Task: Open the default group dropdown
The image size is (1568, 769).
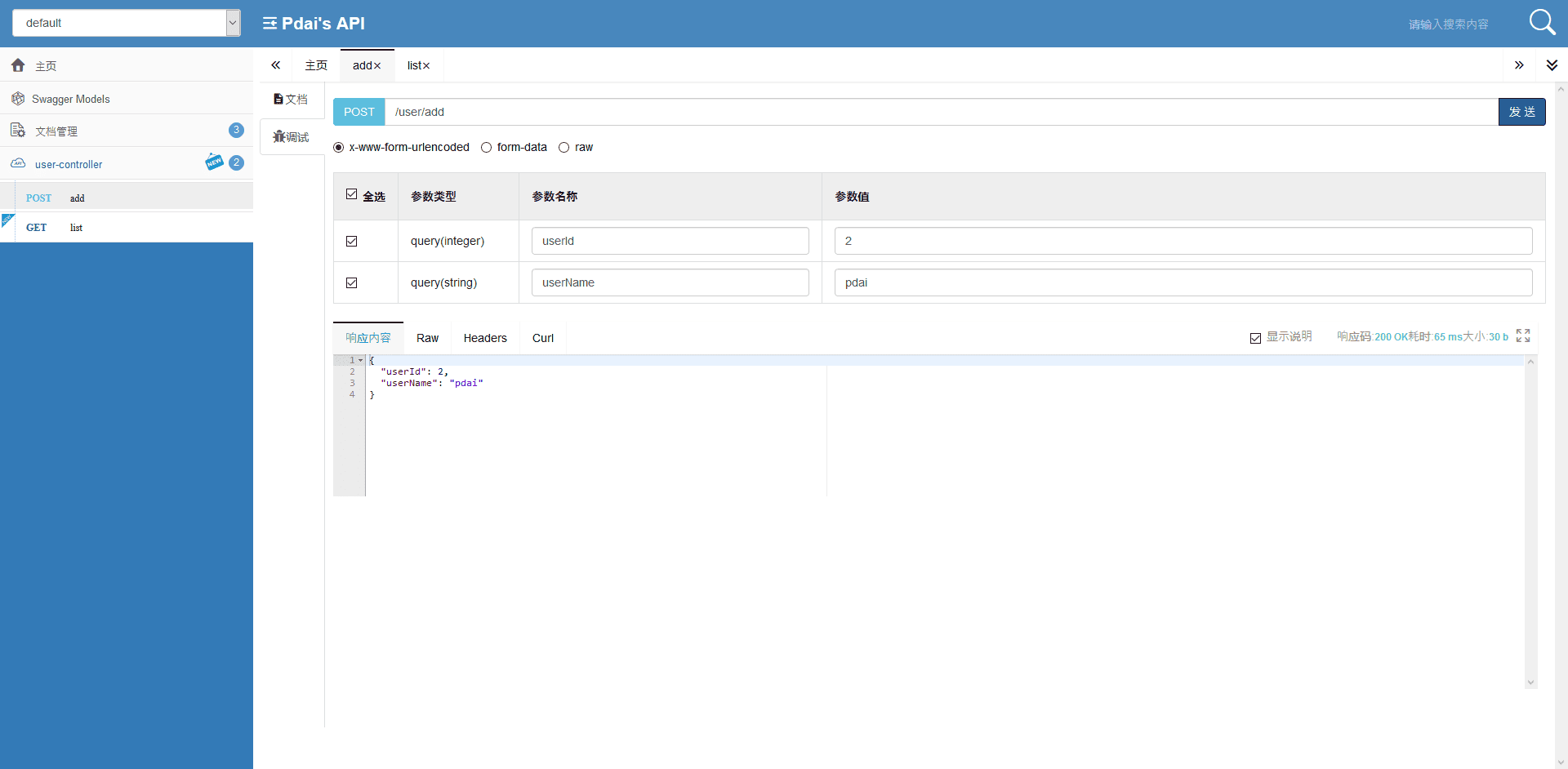Action: point(127,23)
